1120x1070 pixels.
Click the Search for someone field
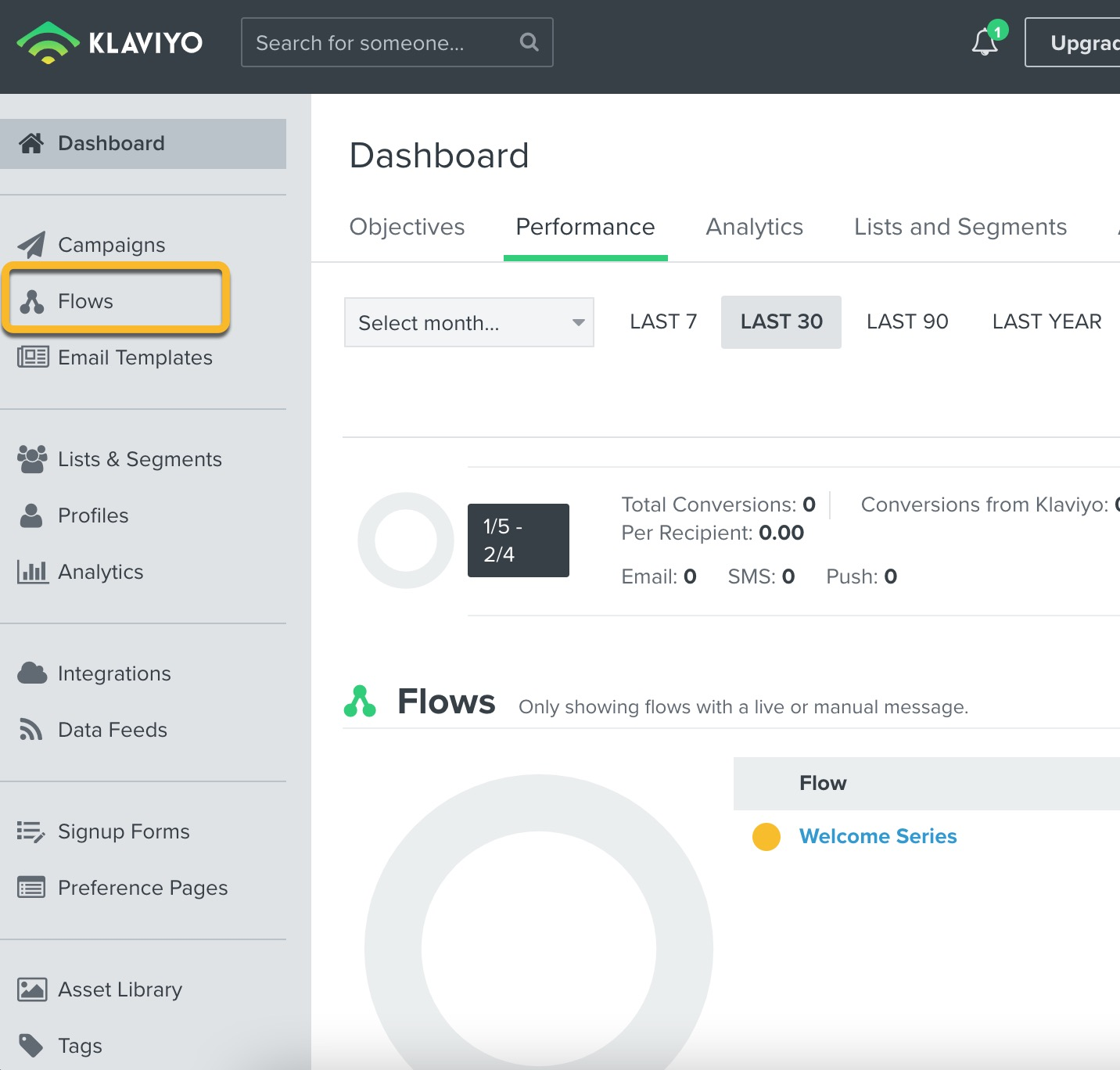tap(397, 42)
